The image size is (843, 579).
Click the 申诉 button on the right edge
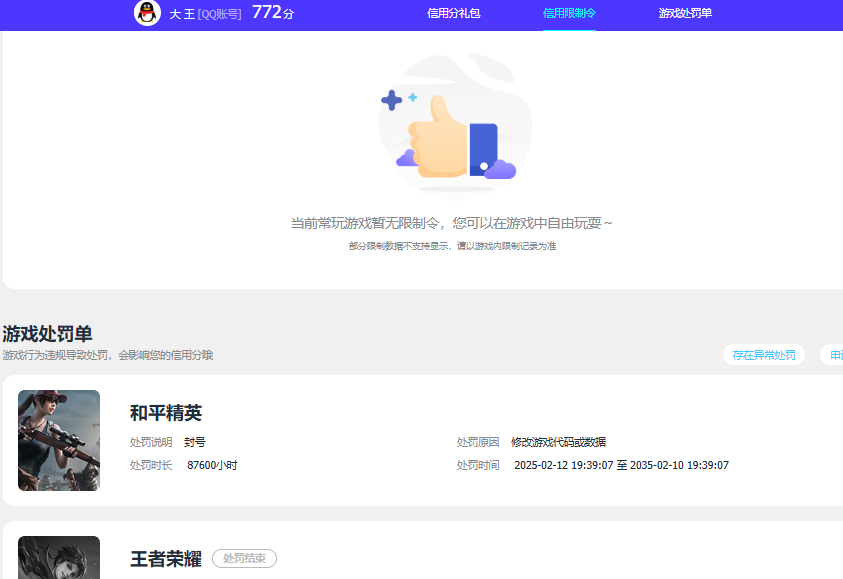pyautogui.click(x=835, y=354)
